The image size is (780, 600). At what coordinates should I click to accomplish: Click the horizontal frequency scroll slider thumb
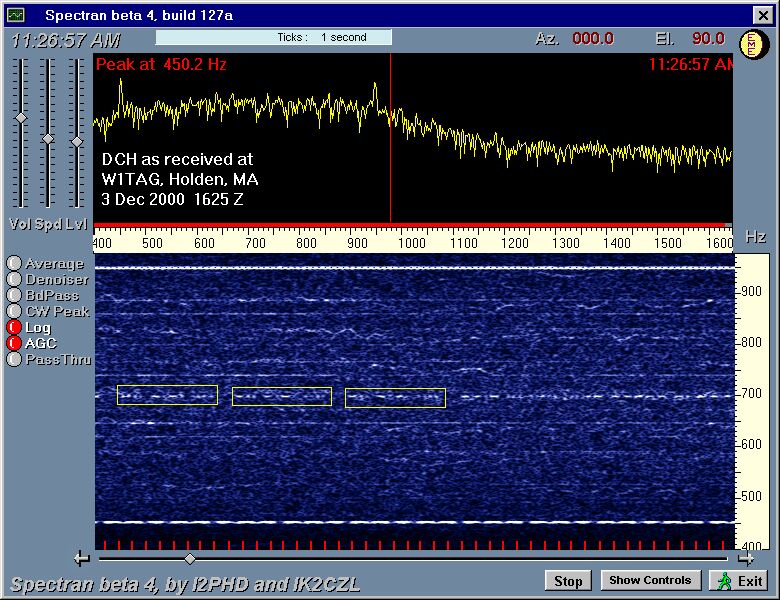coord(190,559)
